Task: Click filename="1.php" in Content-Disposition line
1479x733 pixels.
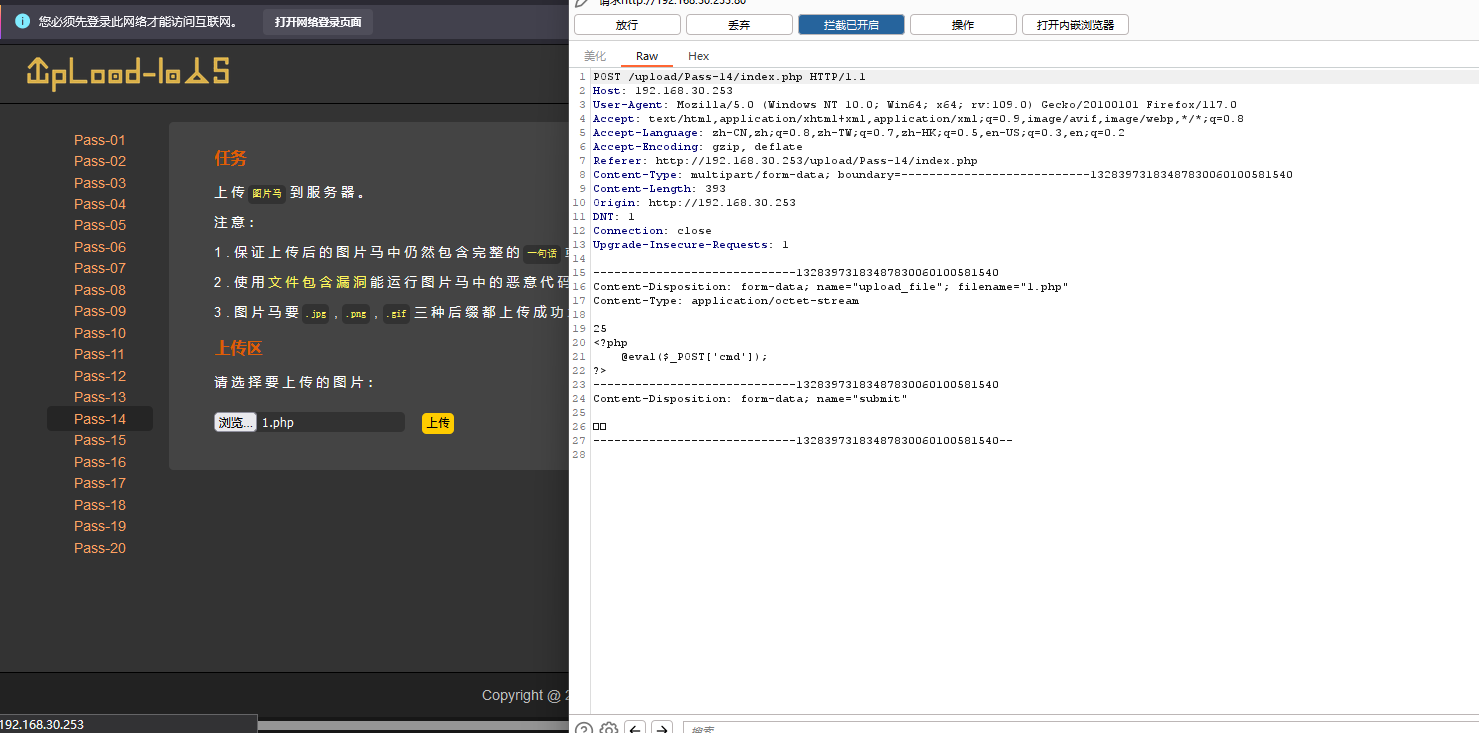Action: (x=1013, y=287)
